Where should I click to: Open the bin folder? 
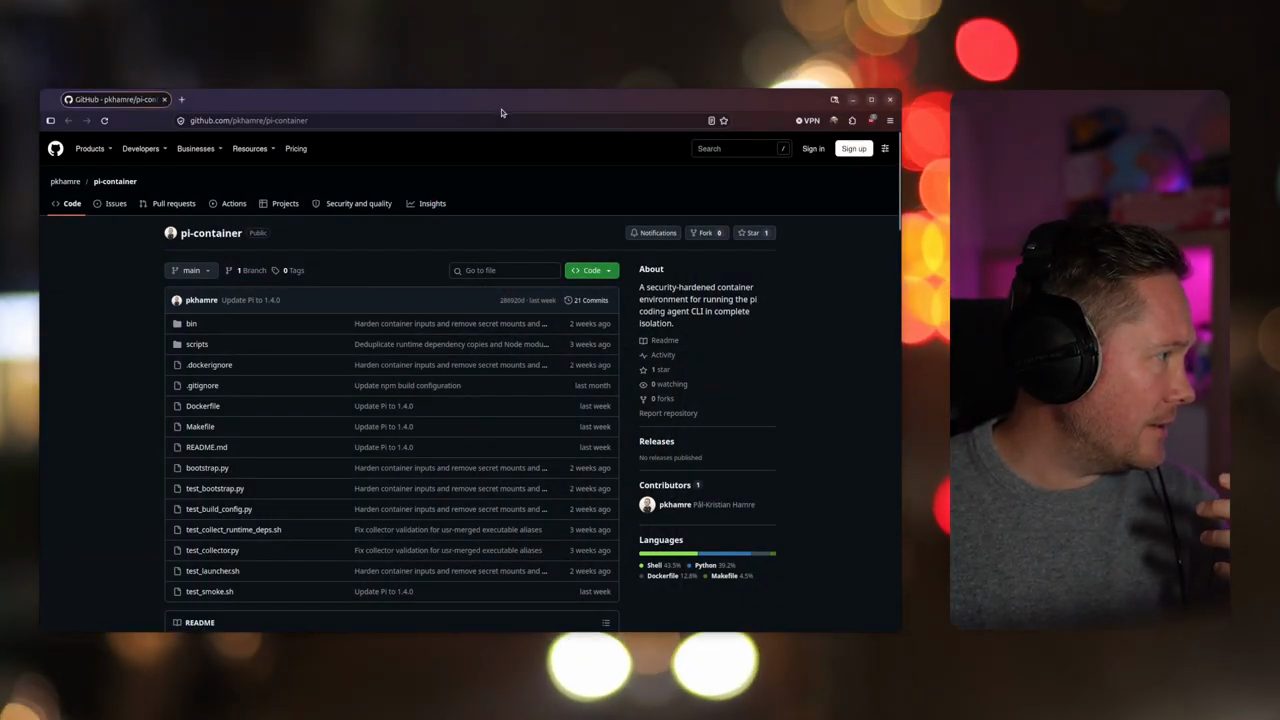click(191, 323)
